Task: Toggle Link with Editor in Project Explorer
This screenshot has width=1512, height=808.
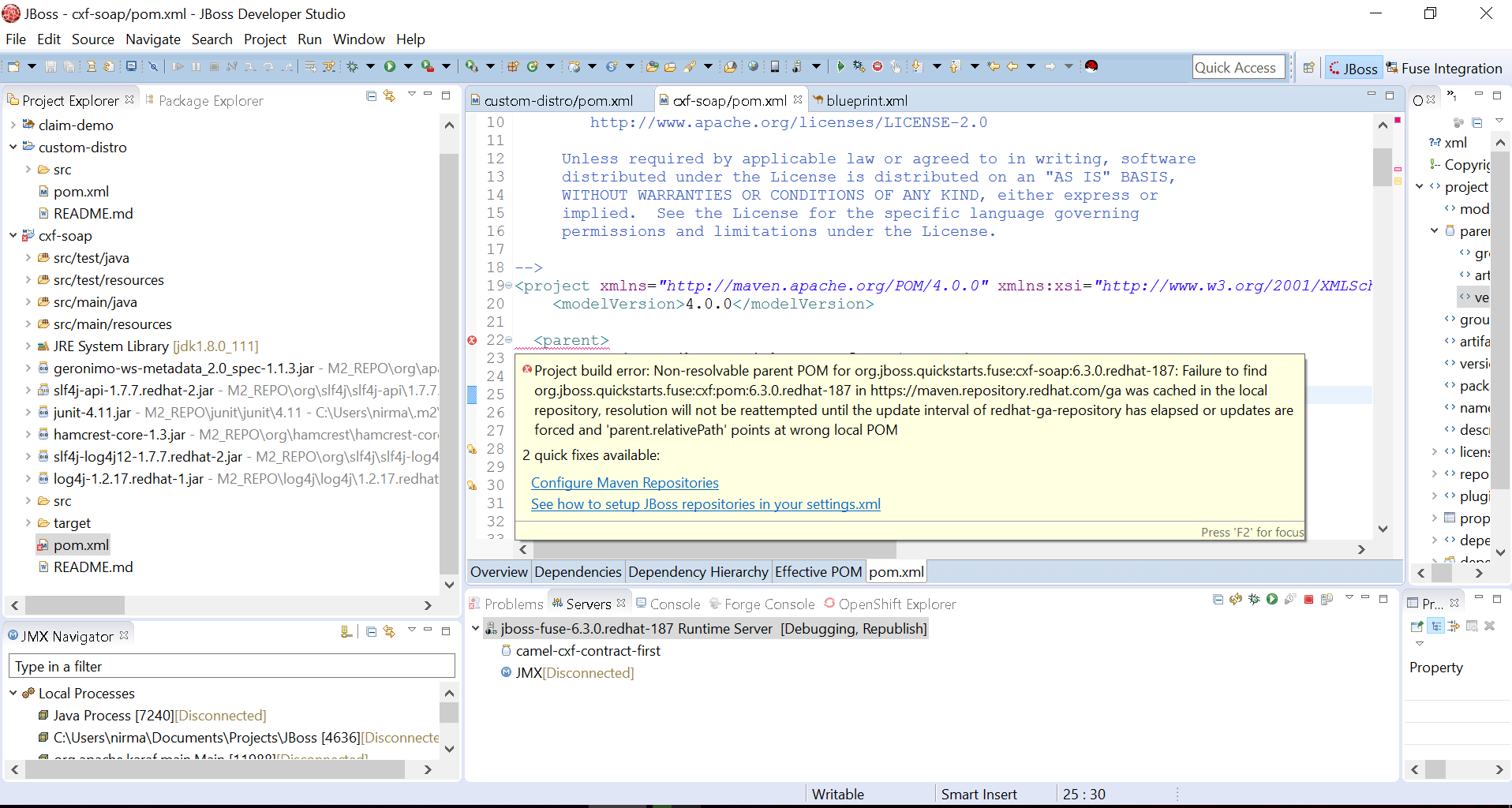Action: click(x=389, y=95)
